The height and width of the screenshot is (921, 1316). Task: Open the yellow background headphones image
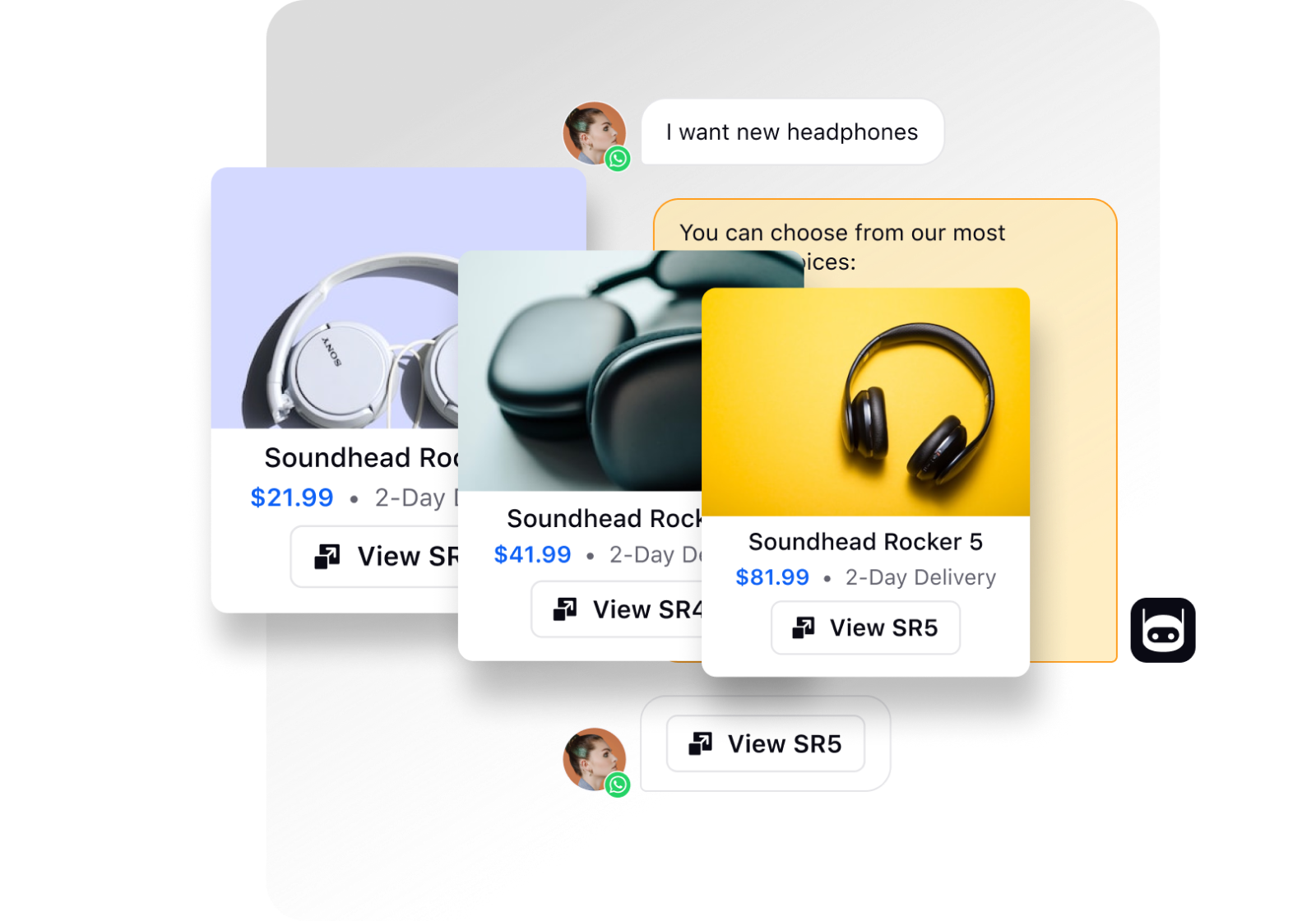click(865, 402)
